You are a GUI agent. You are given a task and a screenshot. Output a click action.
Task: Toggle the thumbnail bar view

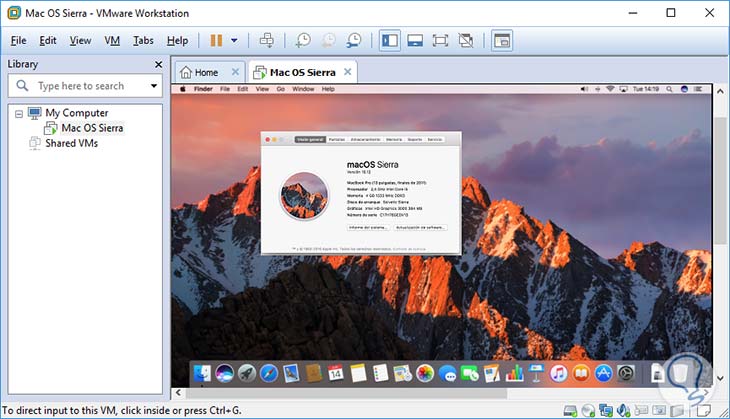(415, 41)
